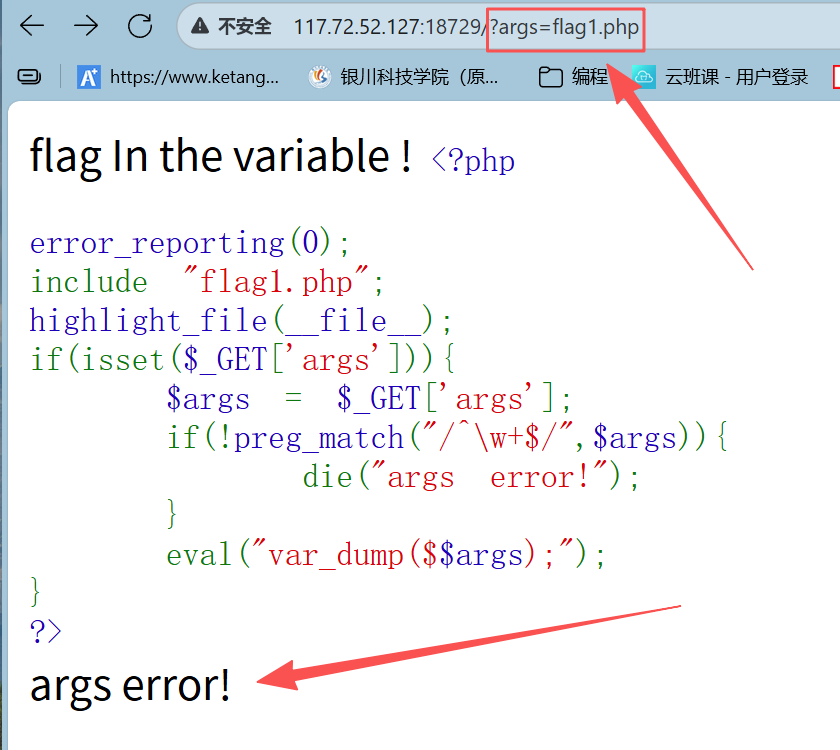Open the not secure warning indicator
Image resolution: width=840 pixels, height=750 pixels.
[x=231, y=26]
